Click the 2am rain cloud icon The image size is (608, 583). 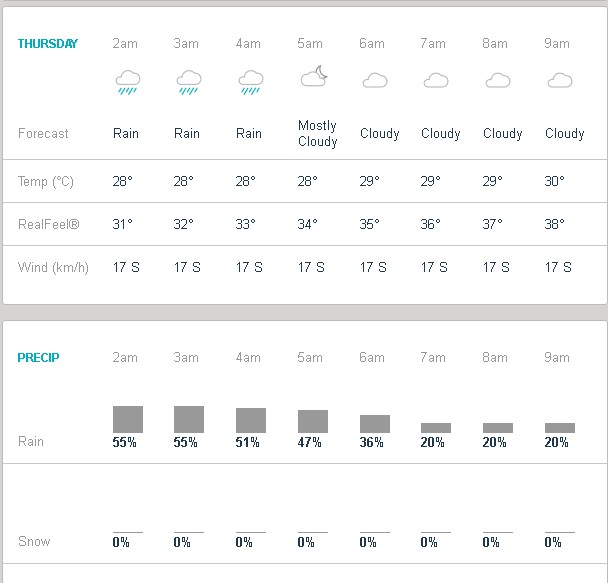[x=128, y=83]
